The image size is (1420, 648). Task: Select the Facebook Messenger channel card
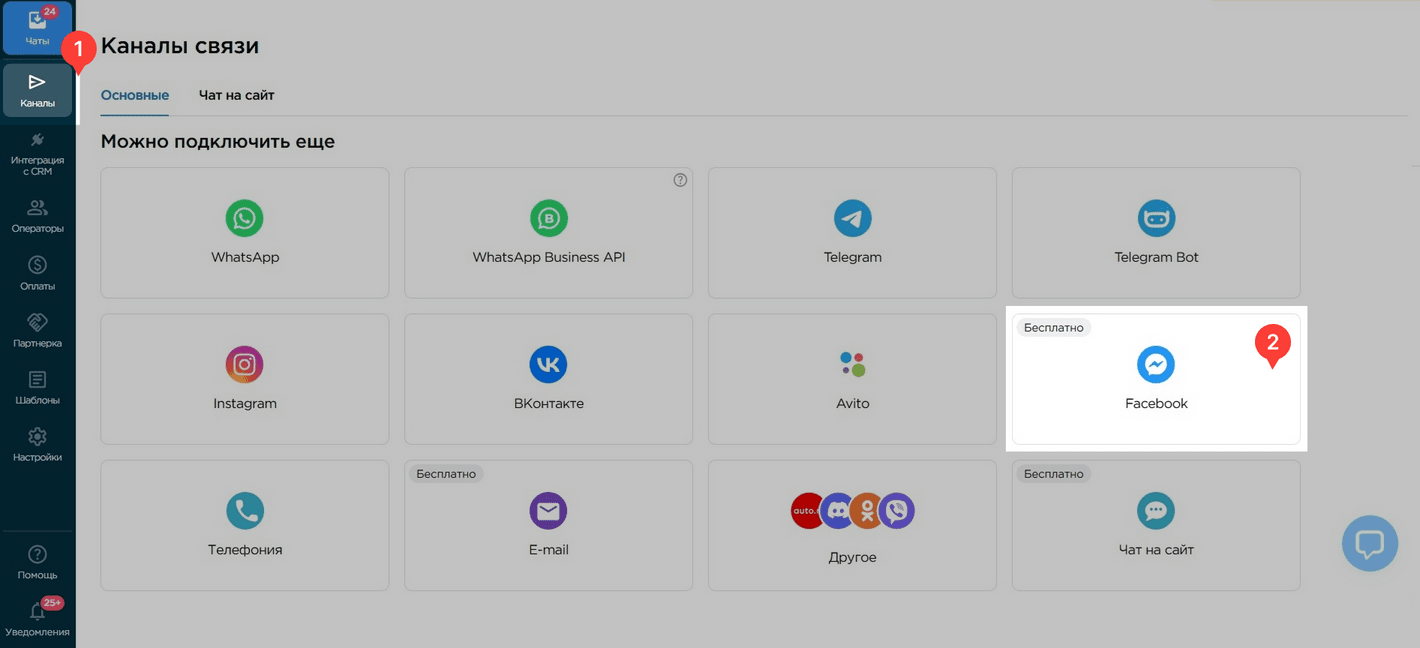click(1156, 379)
